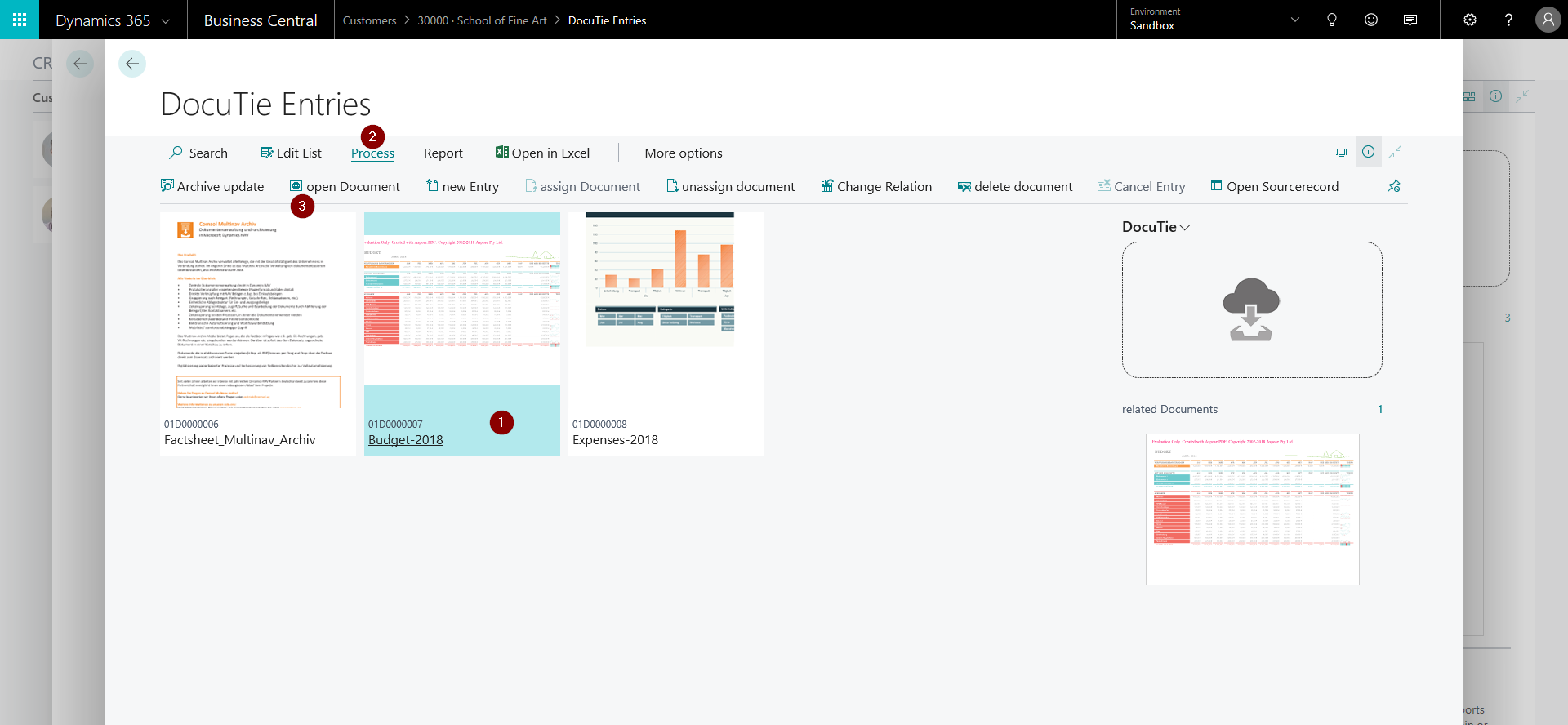Open the user account avatar

pyautogui.click(x=1548, y=20)
